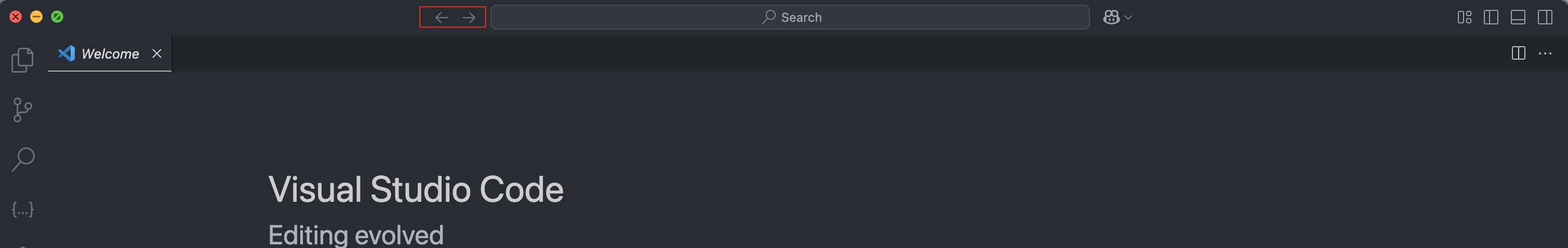
Task: Open the editor More Actions ellipsis menu
Action: (x=1545, y=53)
